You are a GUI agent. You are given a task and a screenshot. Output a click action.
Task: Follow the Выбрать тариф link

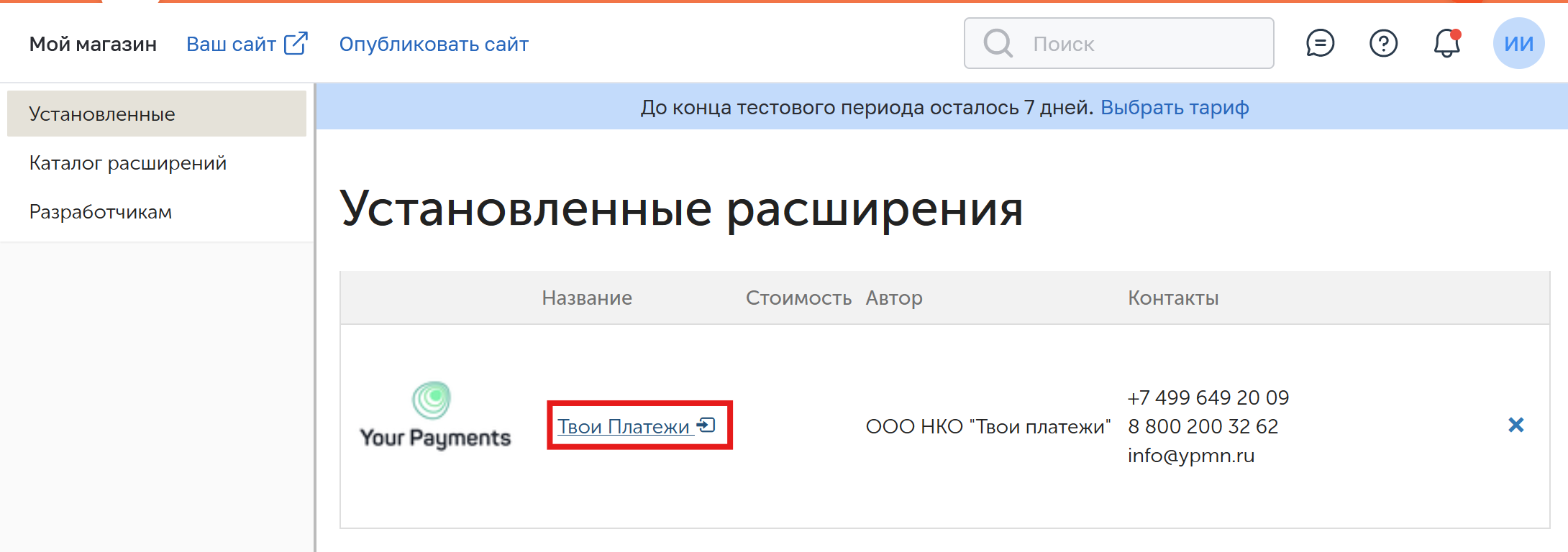(x=1175, y=107)
